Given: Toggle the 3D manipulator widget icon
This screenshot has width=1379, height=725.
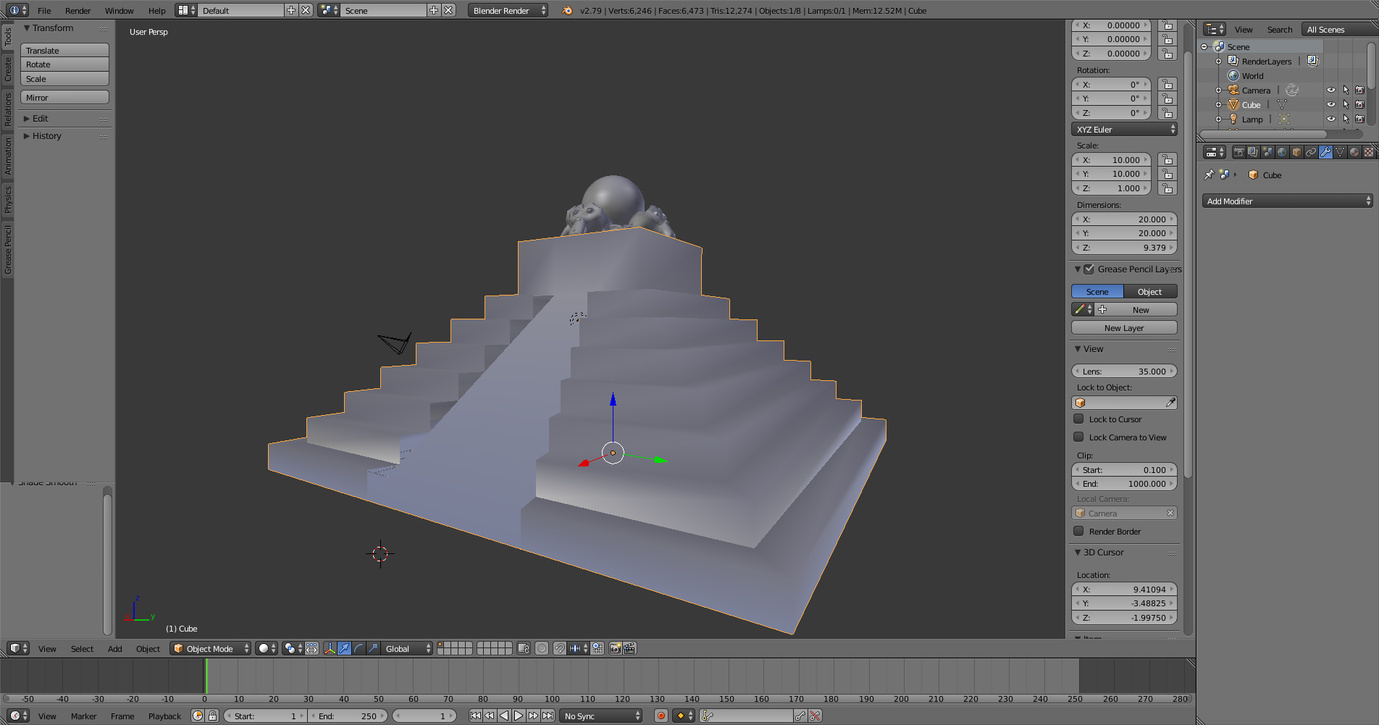Looking at the screenshot, I should (x=330, y=648).
